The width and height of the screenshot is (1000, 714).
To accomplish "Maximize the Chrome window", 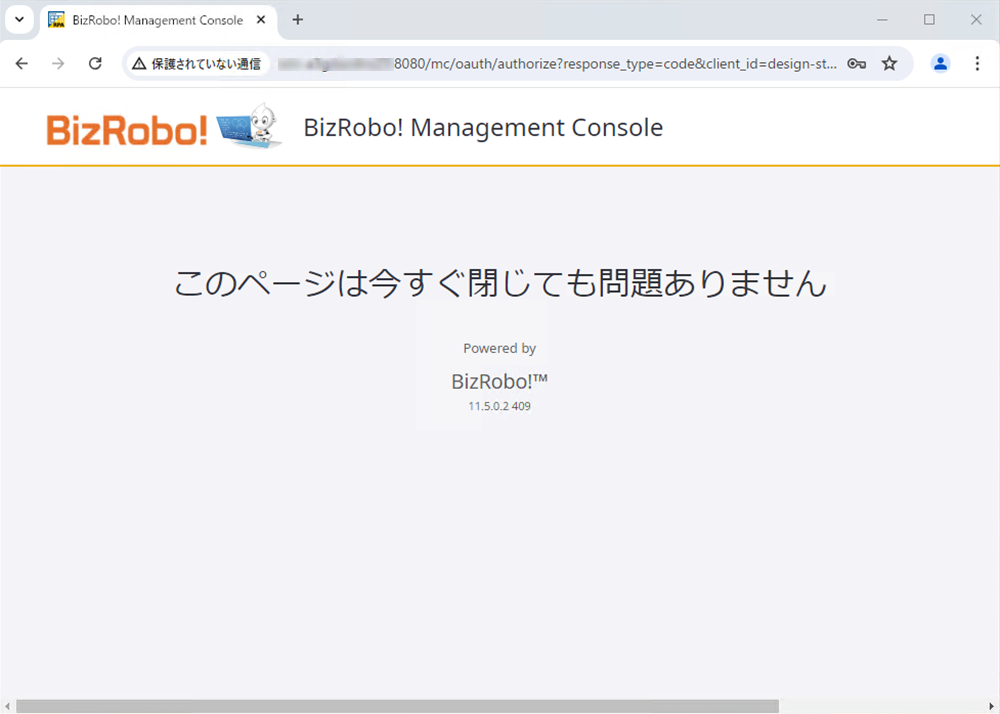I will coord(929,20).
